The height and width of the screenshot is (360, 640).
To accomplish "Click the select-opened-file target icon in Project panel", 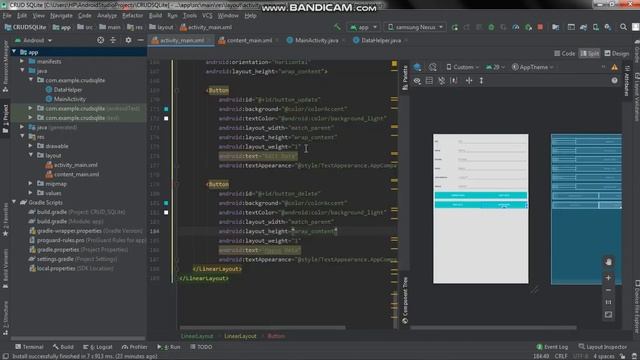I will (100, 40).
